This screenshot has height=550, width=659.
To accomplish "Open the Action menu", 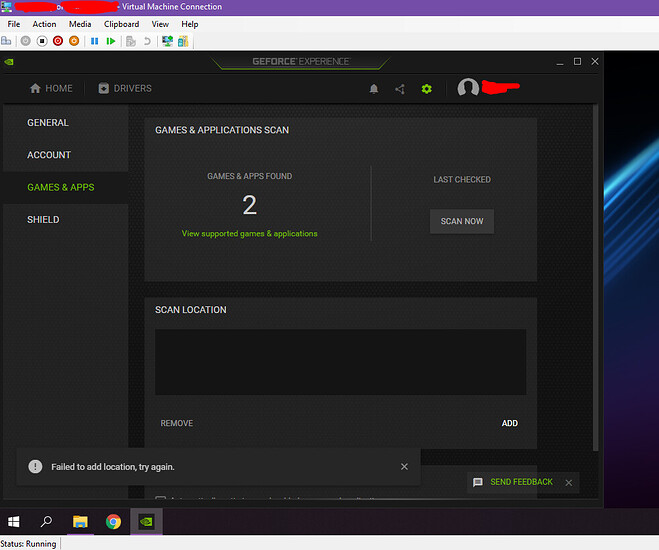I will tap(44, 24).
